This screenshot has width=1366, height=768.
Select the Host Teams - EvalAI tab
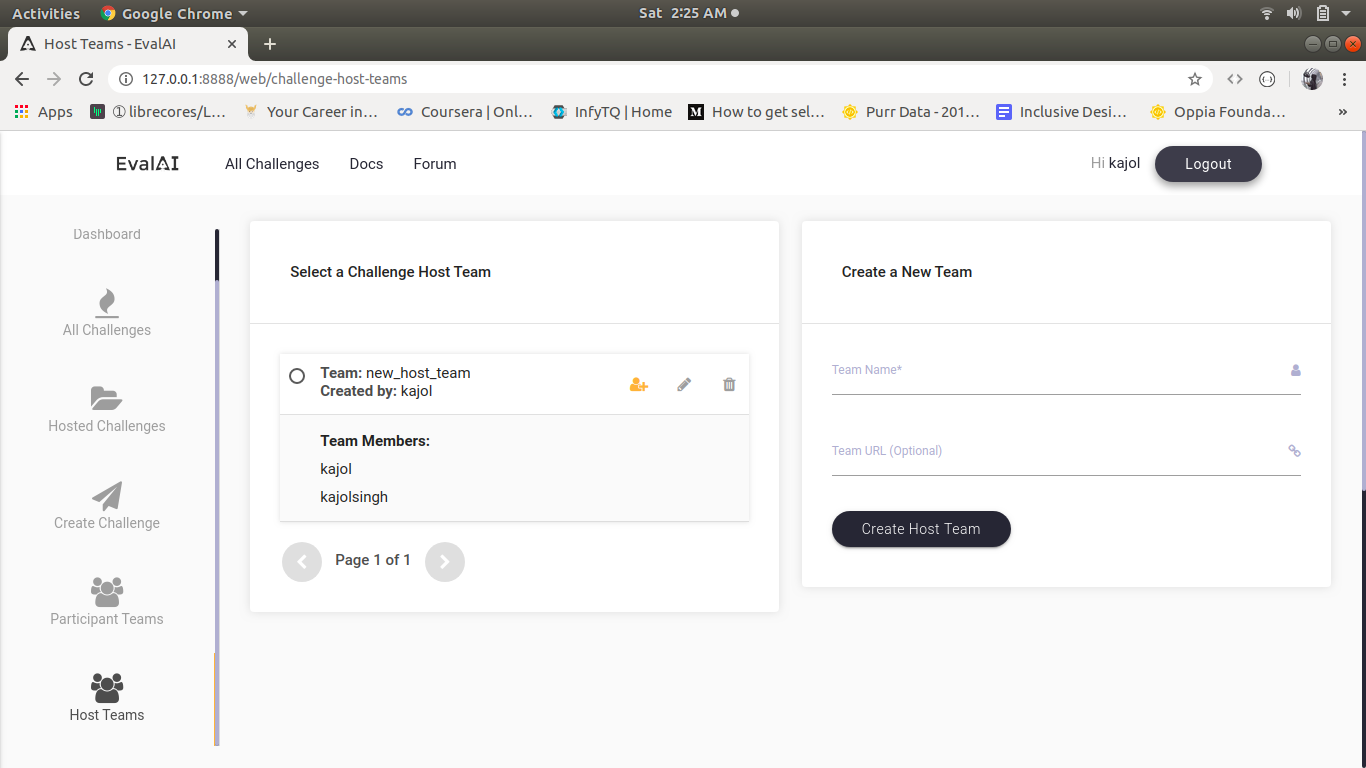(x=127, y=44)
